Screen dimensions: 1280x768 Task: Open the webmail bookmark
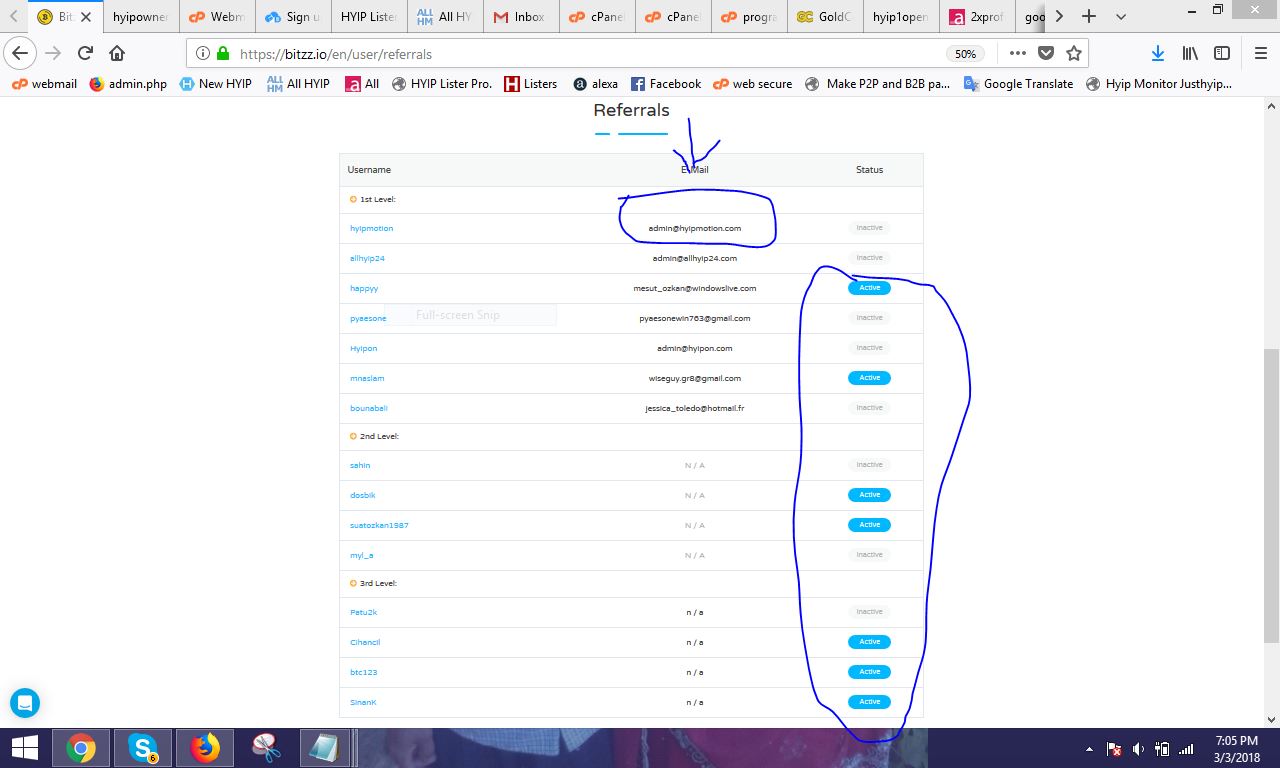click(44, 84)
